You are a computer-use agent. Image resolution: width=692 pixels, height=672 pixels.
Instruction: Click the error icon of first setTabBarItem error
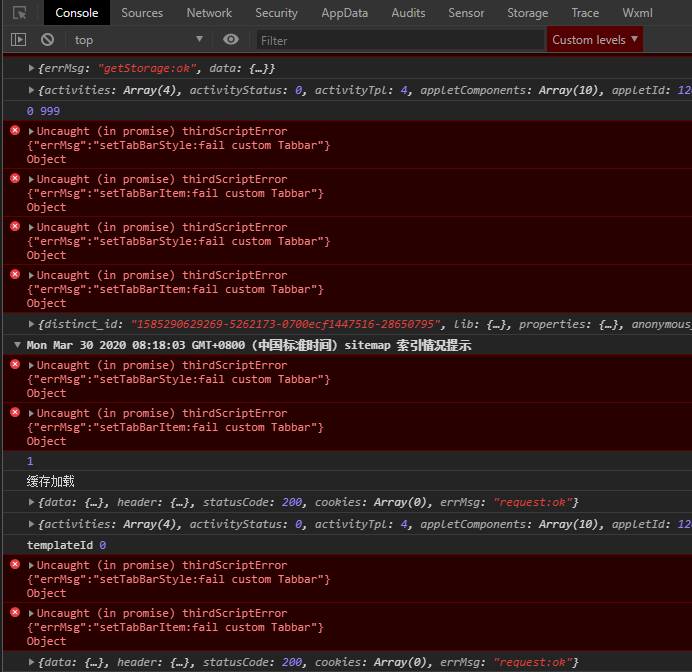(x=15, y=178)
